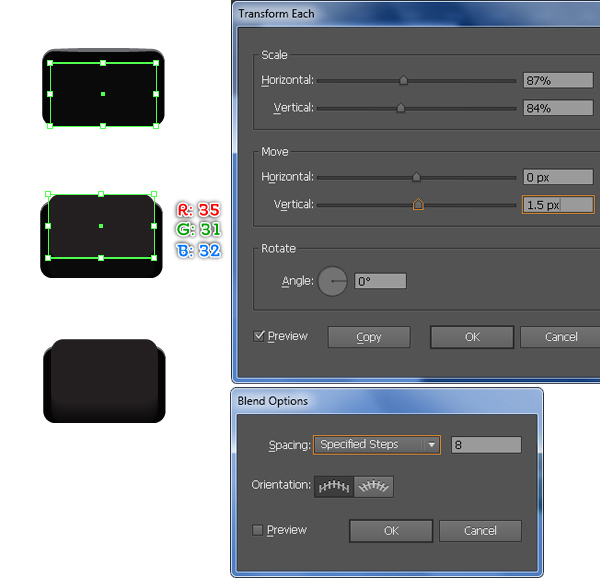Cancel the Transform Each dialog
The height and width of the screenshot is (580, 600).
pyautogui.click(x=561, y=337)
